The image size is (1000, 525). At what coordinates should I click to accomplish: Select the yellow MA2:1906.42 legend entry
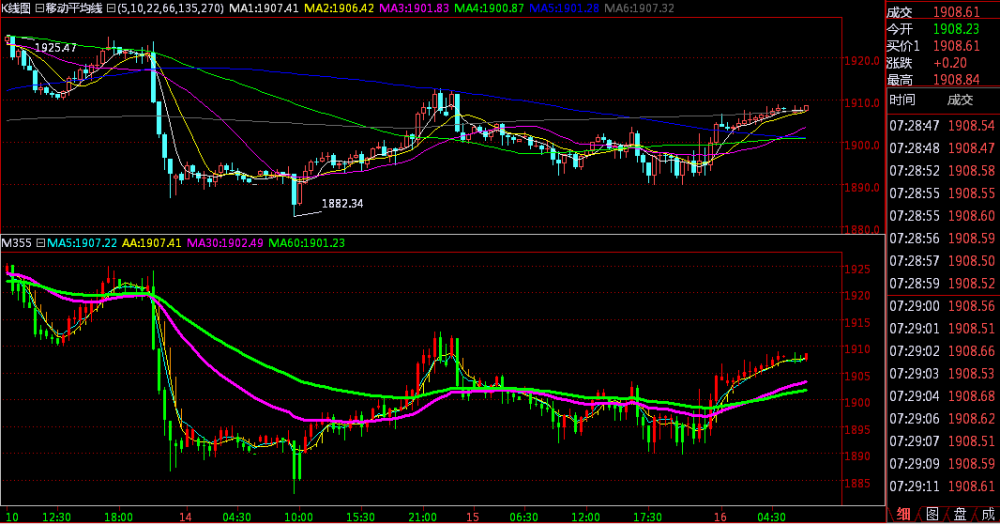(340, 8)
